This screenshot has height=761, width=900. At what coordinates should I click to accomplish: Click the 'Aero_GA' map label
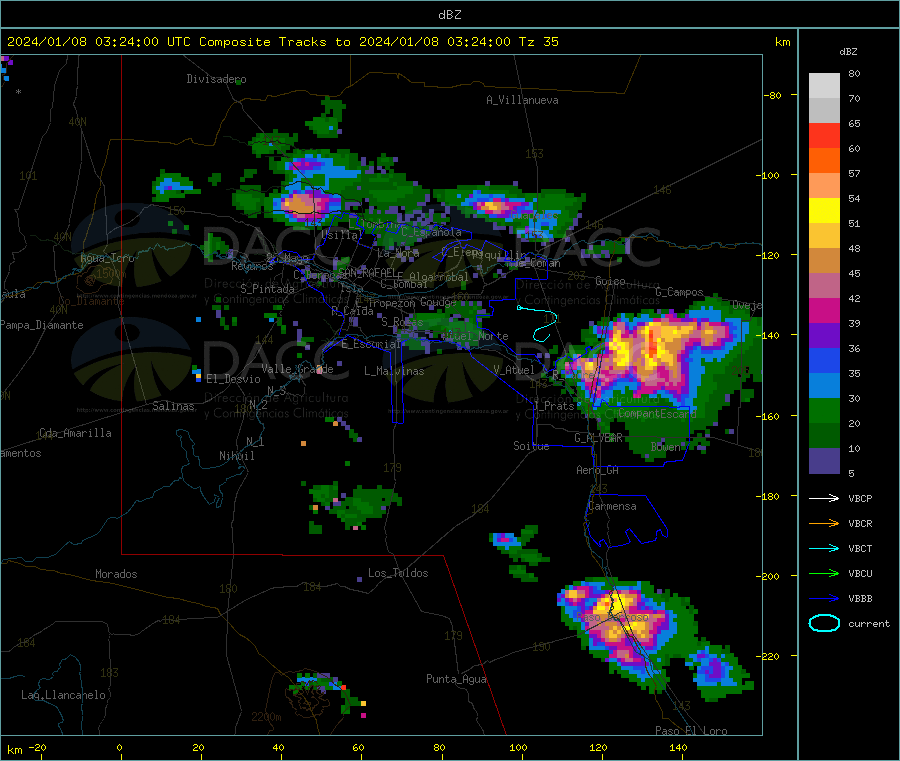(598, 470)
